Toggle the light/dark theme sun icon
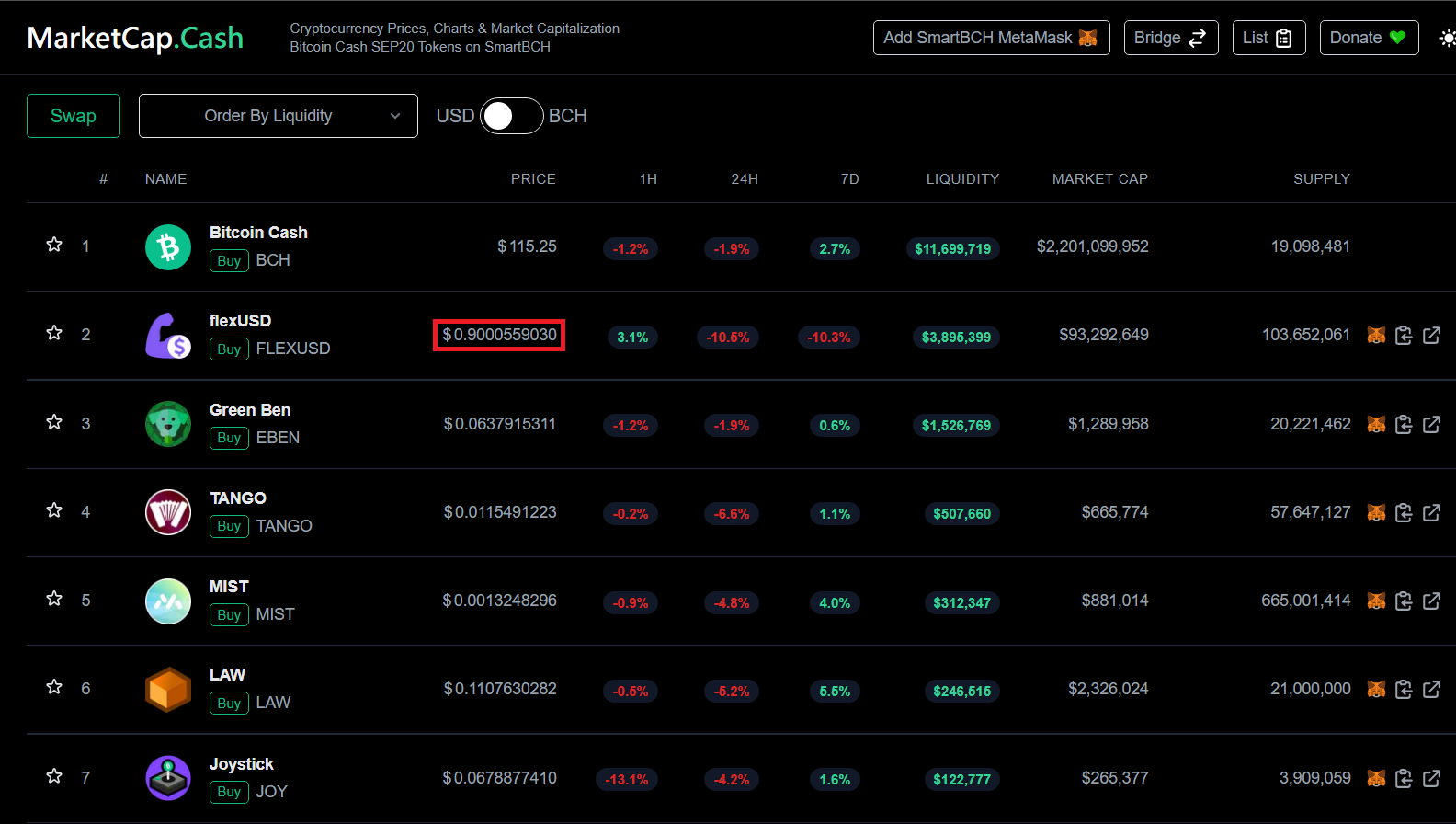 [x=1448, y=38]
